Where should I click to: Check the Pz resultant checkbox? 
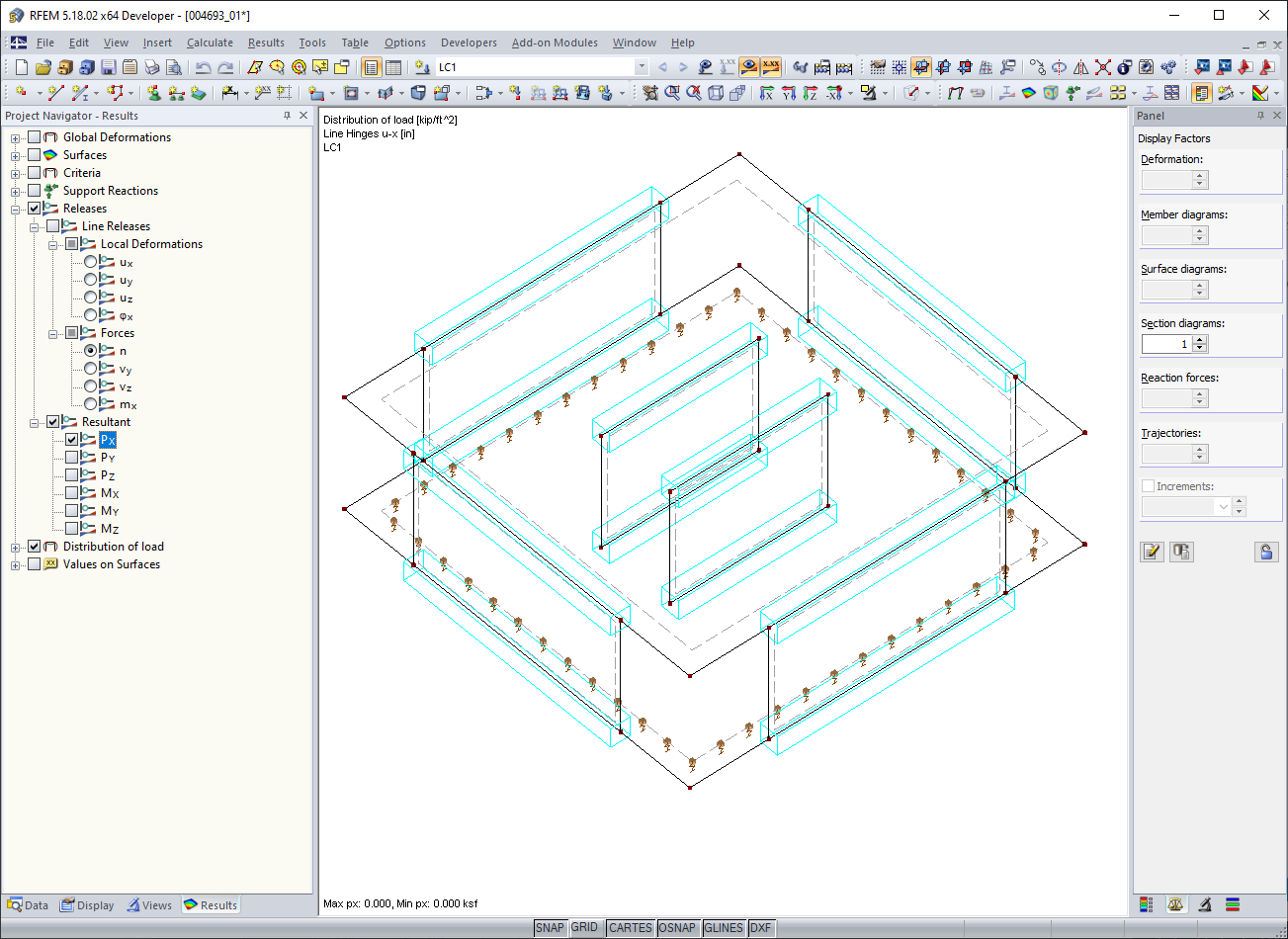(72, 475)
